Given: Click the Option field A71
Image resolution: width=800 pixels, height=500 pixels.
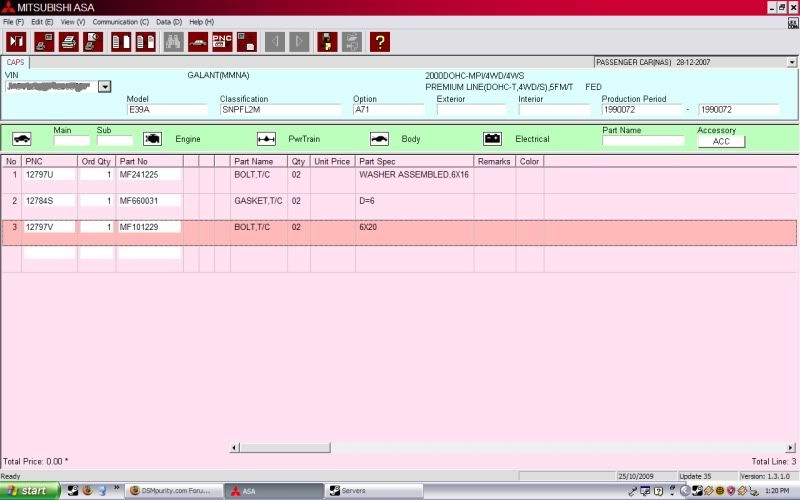Looking at the screenshot, I should tap(388, 110).
